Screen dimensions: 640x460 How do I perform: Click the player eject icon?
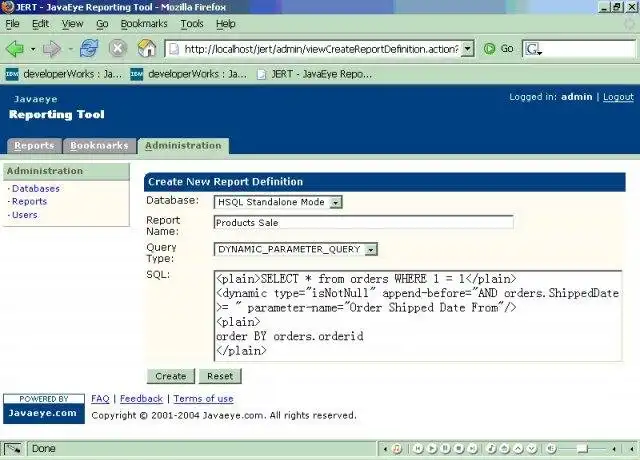pos(505,449)
